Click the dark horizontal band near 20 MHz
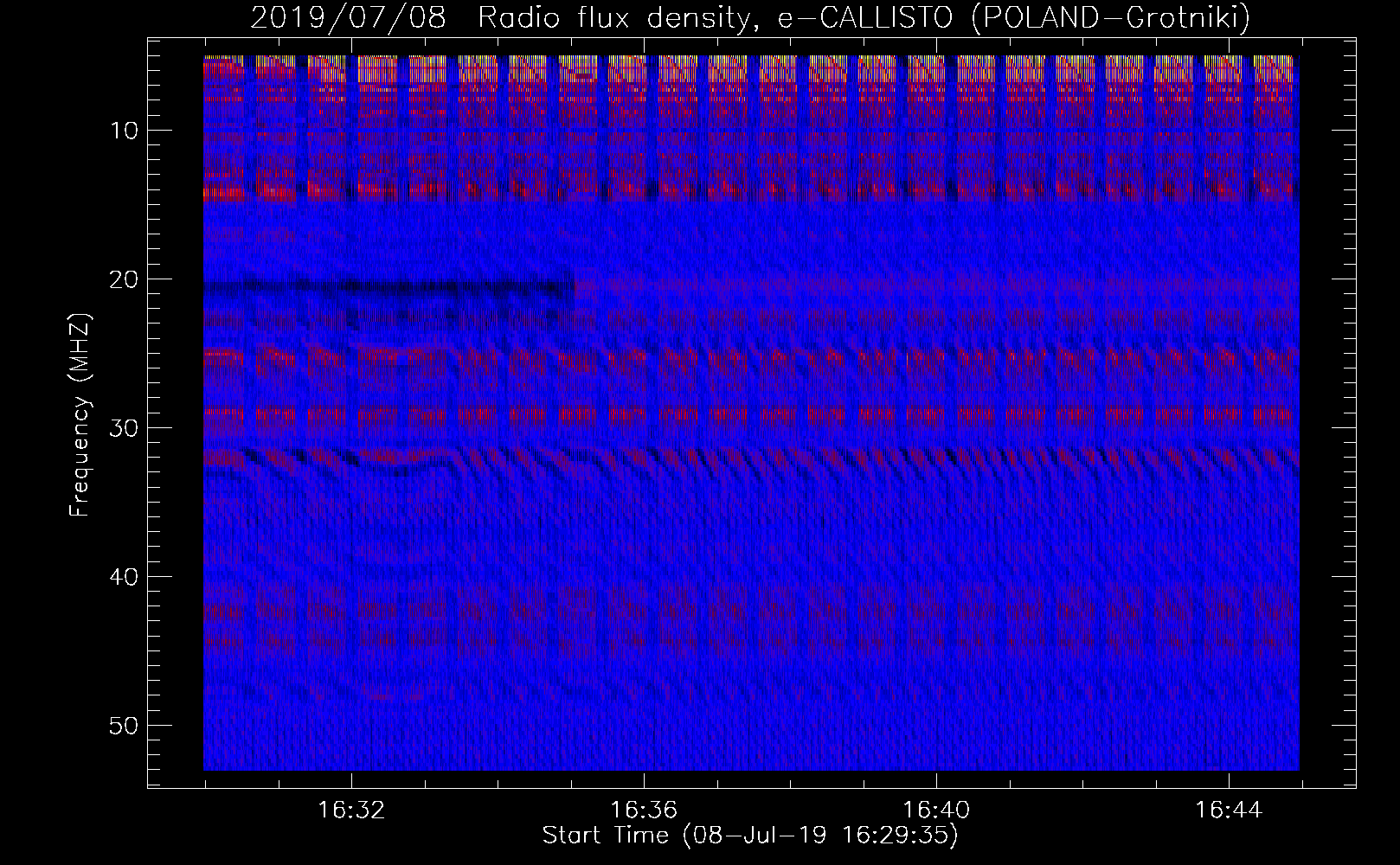This screenshot has height=865, width=1400. click(389, 285)
